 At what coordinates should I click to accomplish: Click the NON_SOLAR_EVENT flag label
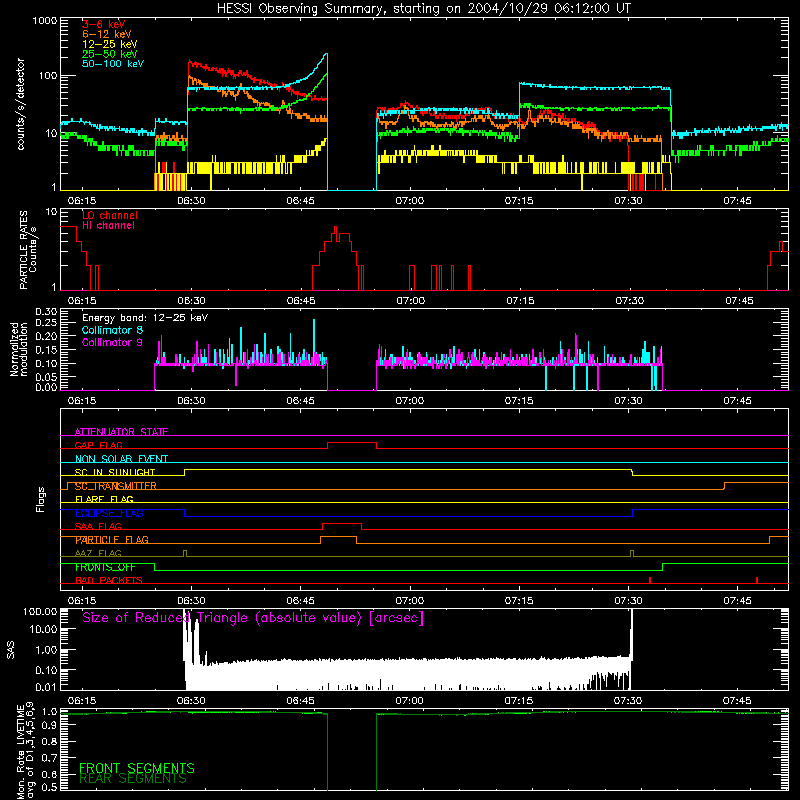pyautogui.click(x=121, y=459)
